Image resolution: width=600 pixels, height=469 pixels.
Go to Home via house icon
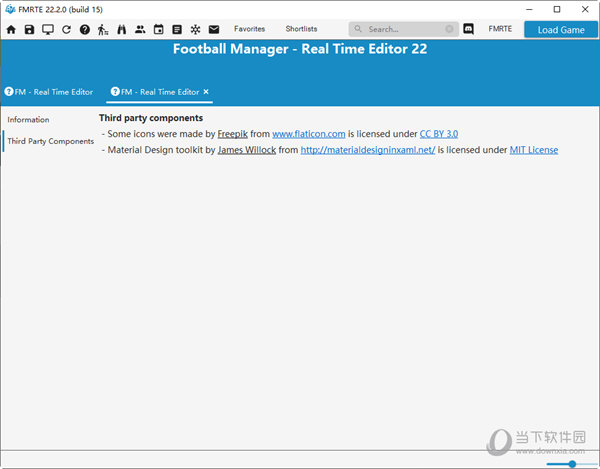(11, 29)
